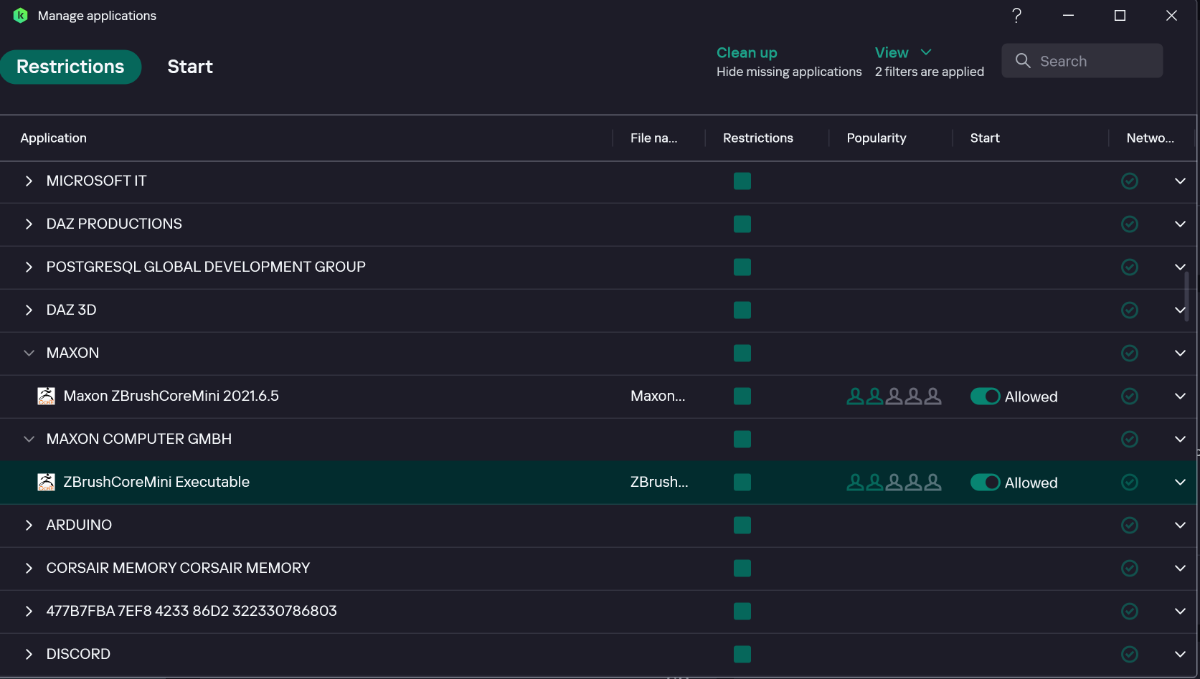Toggle the Allowed switch for Maxon ZBrushCoreMini 2021.6.5
This screenshot has height=679, width=1200.
click(985, 396)
